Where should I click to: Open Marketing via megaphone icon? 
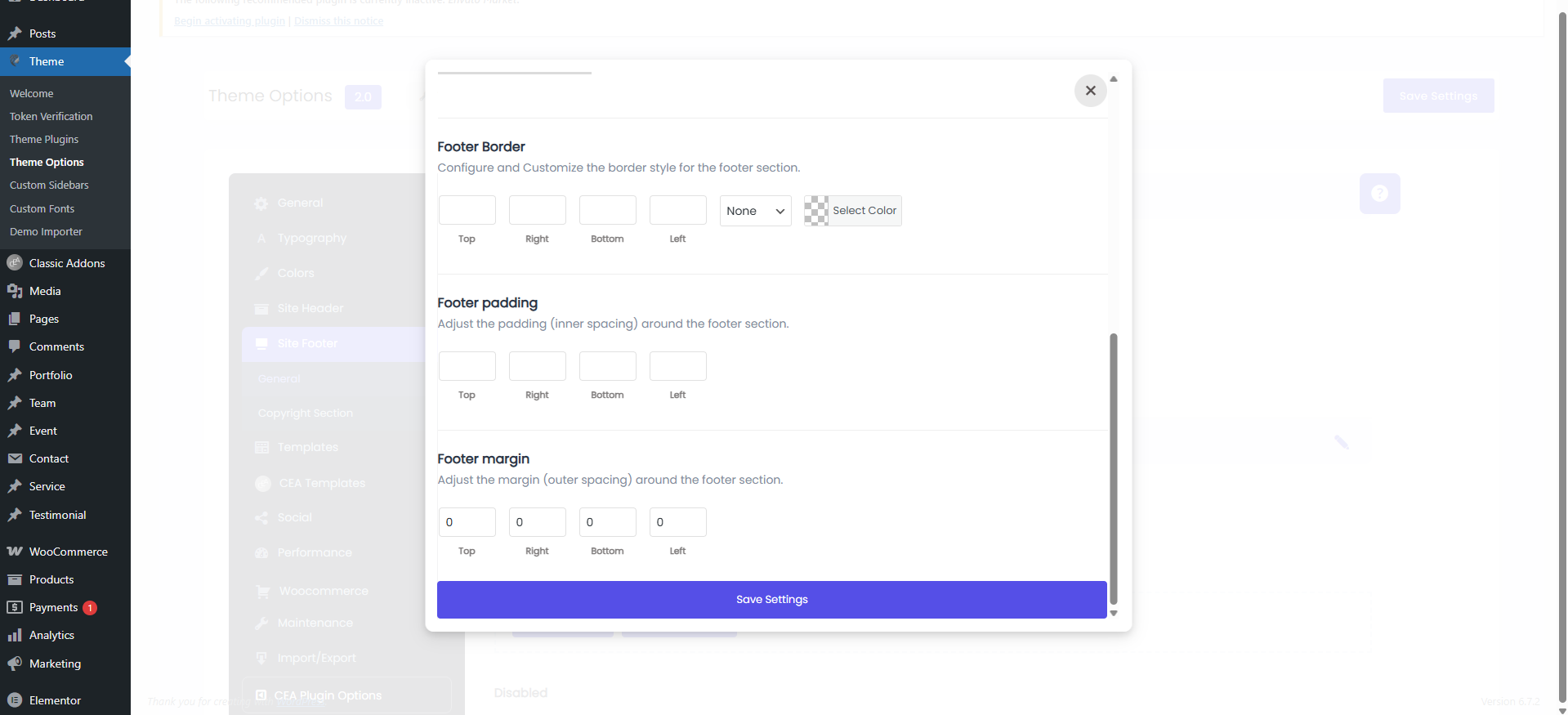[15, 664]
